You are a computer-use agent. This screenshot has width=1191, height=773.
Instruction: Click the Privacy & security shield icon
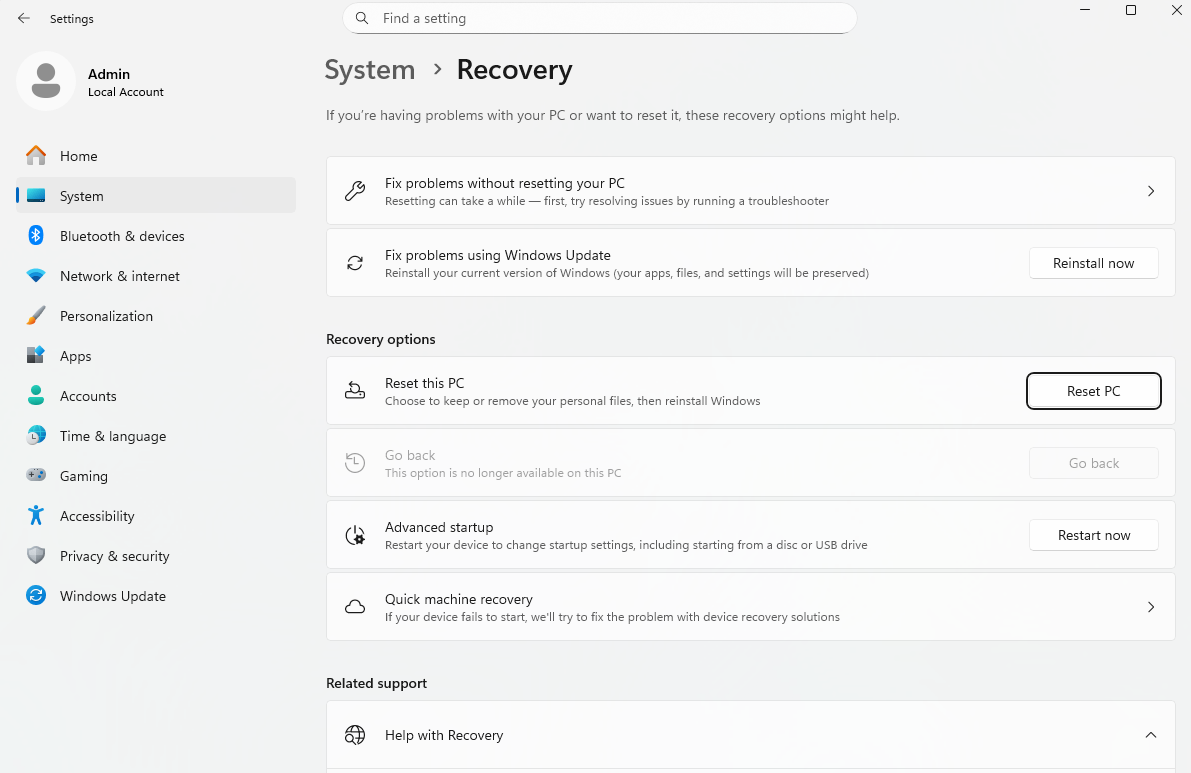click(36, 556)
